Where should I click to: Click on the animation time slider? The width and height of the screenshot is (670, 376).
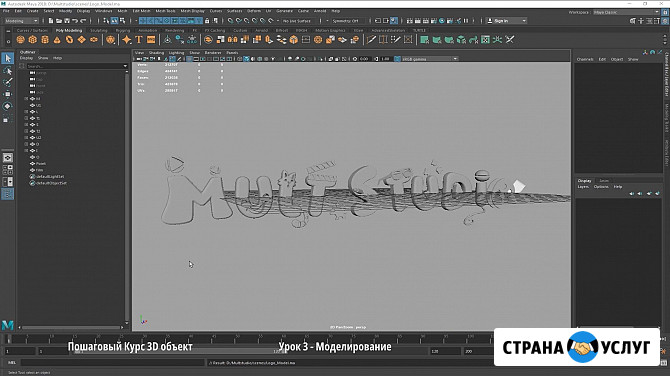[248, 338]
